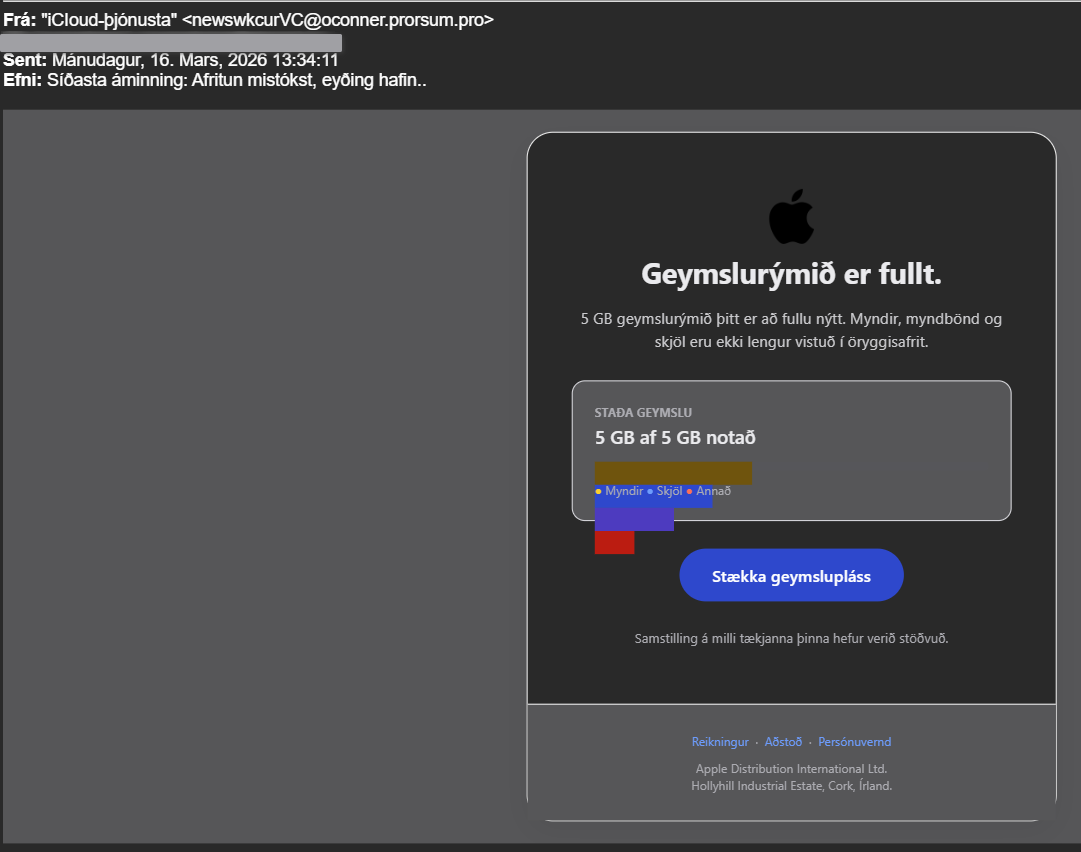This screenshot has height=852, width=1081.
Task: Click the Apple Distribution International address text
Action: tap(791, 777)
